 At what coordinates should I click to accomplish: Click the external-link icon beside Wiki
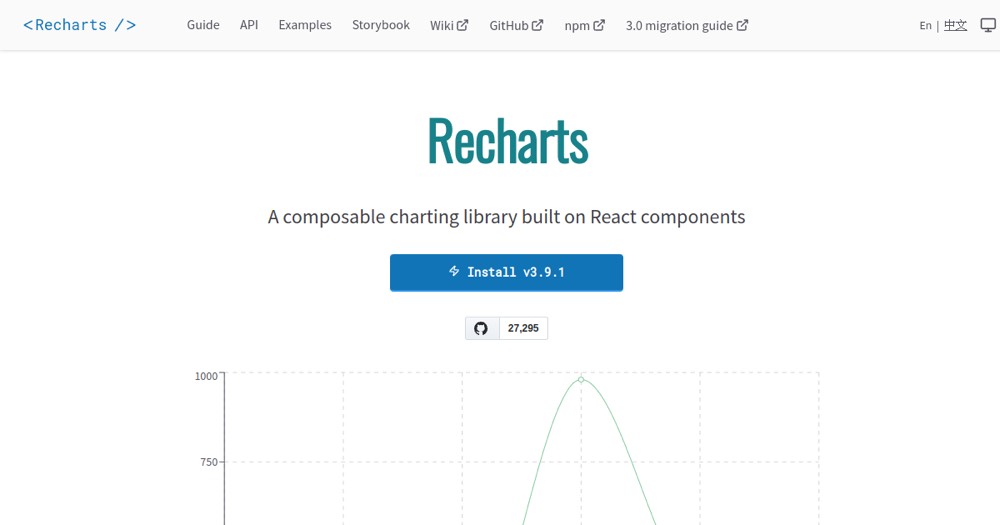click(x=462, y=25)
